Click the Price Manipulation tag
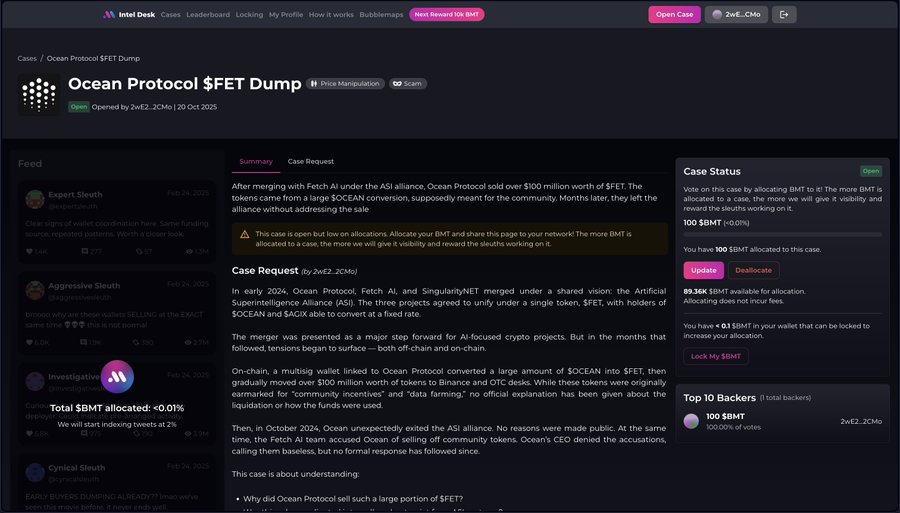 (x=345, y=84)
